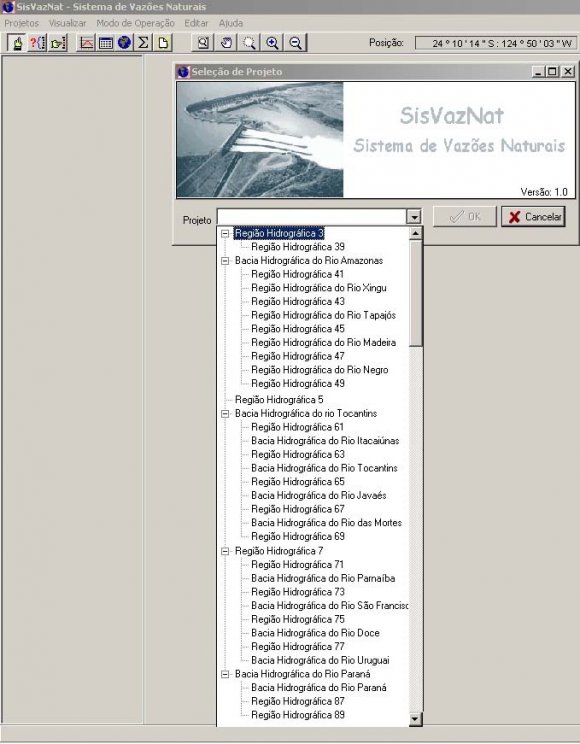
Task: Click the zoom to full extent icon
Action: point(203,43)
